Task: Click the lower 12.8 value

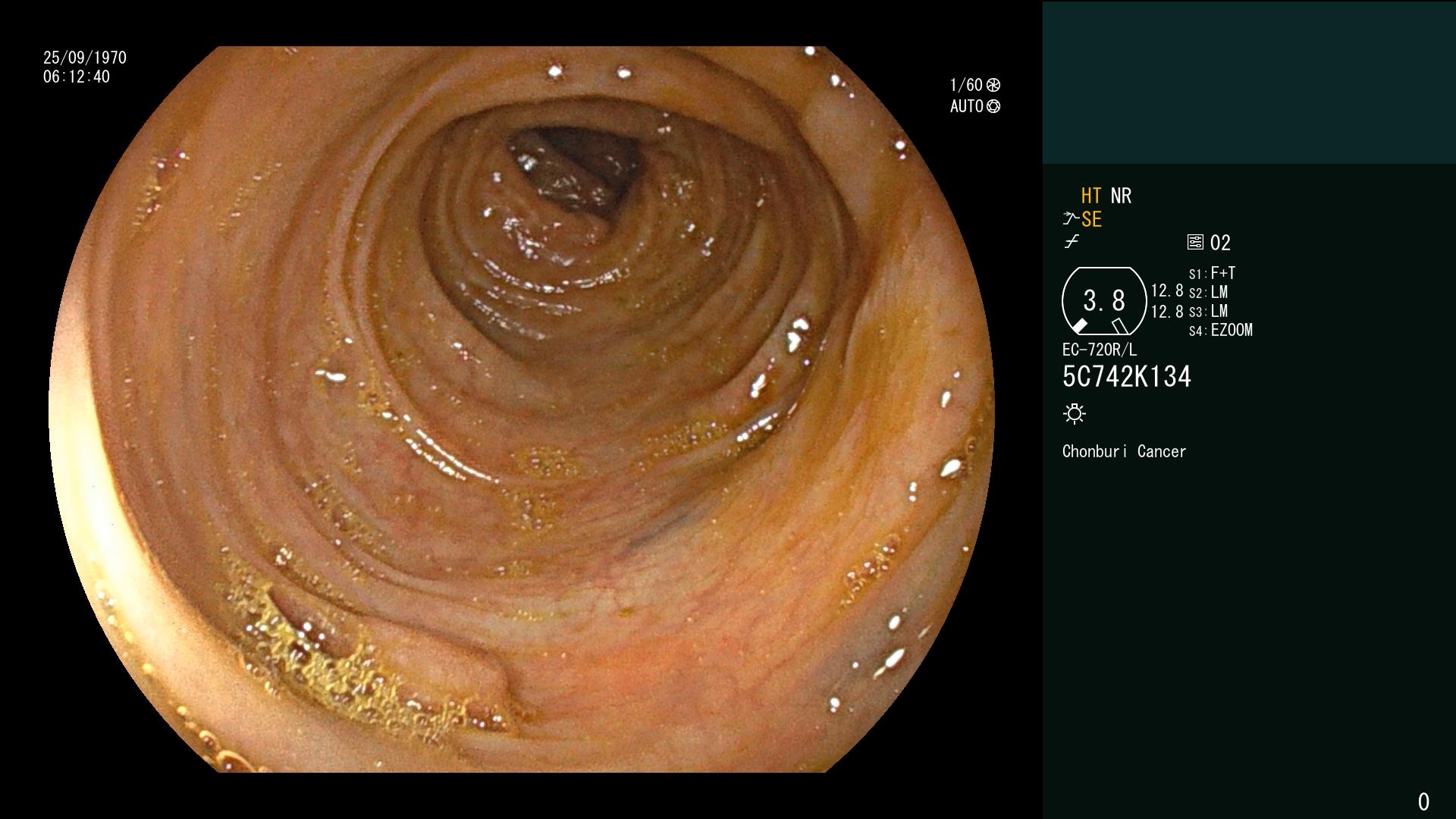Action: point(1167,312)
